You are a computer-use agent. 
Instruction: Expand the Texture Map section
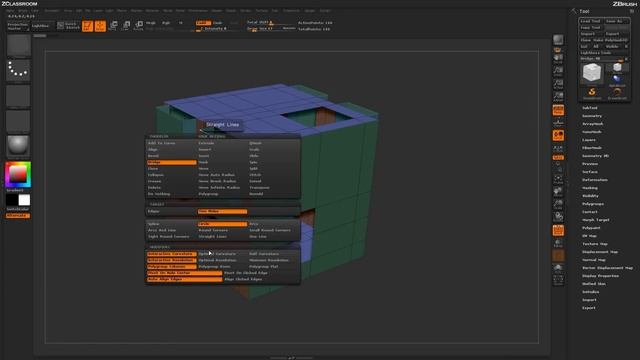[595, 244]
